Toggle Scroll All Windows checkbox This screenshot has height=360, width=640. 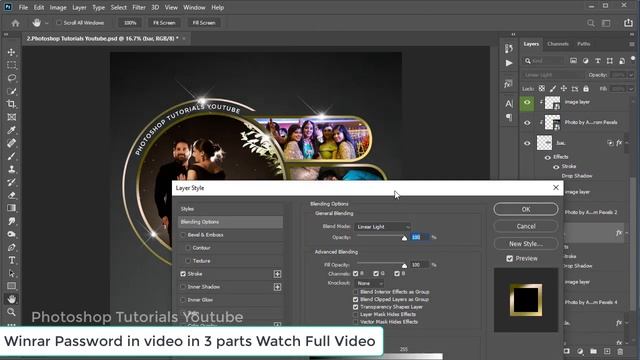pyautogui.click(x=59, y=23)
